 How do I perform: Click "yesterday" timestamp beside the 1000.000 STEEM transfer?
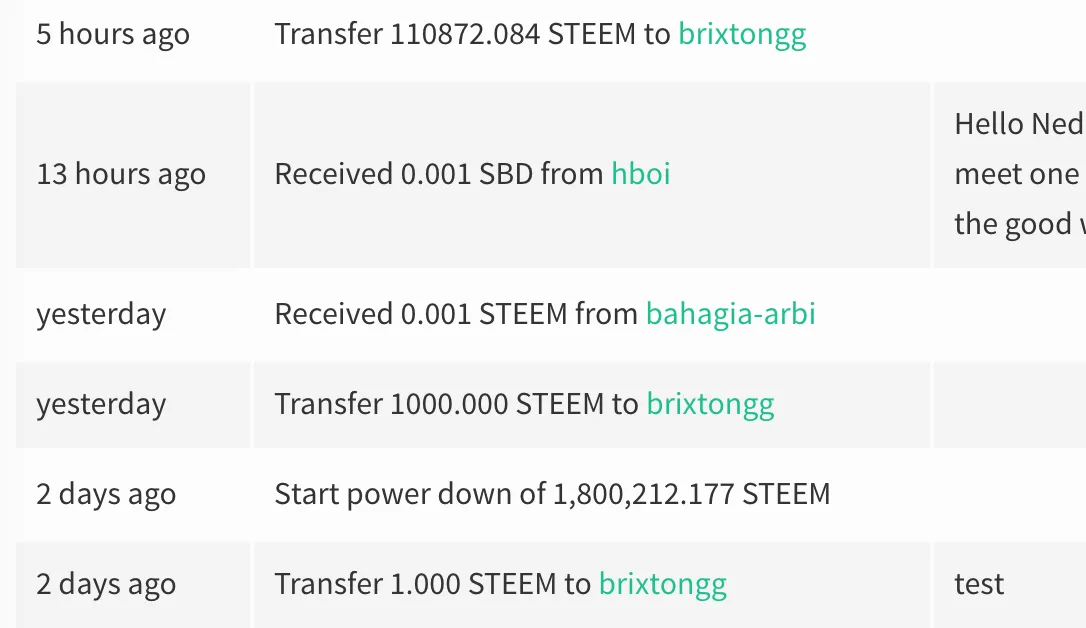point(101,405)
